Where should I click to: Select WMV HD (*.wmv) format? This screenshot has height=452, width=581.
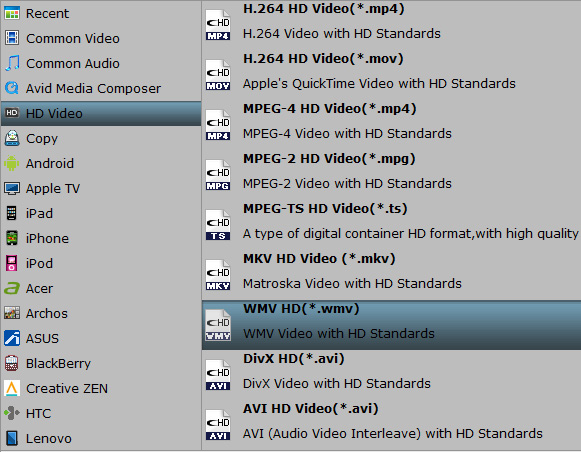392,325
